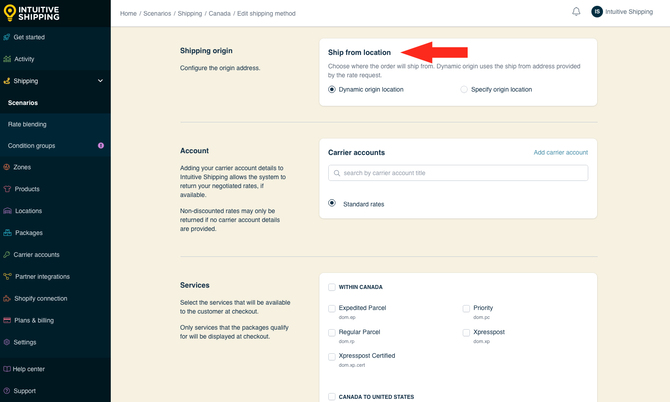Click the IS account avatar
670x402 pixels.
coord(597,12)
